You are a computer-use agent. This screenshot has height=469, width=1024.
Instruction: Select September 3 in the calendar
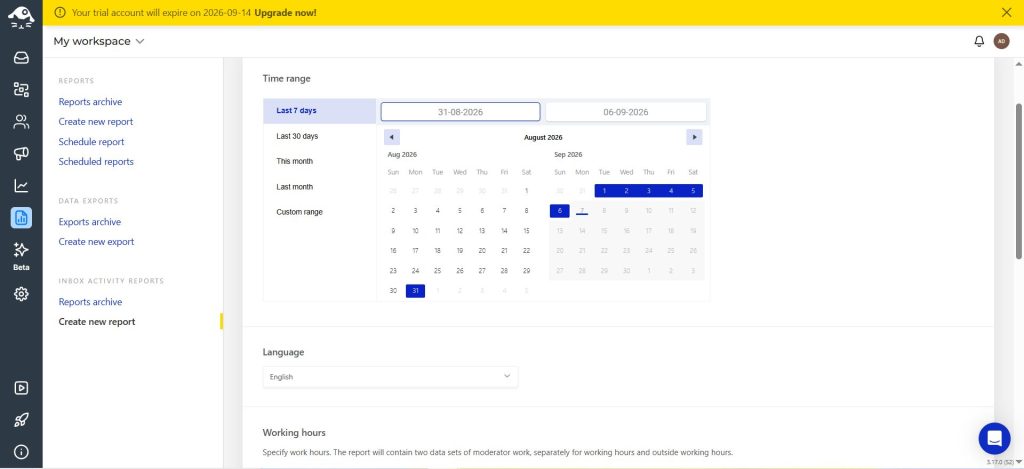648,191
